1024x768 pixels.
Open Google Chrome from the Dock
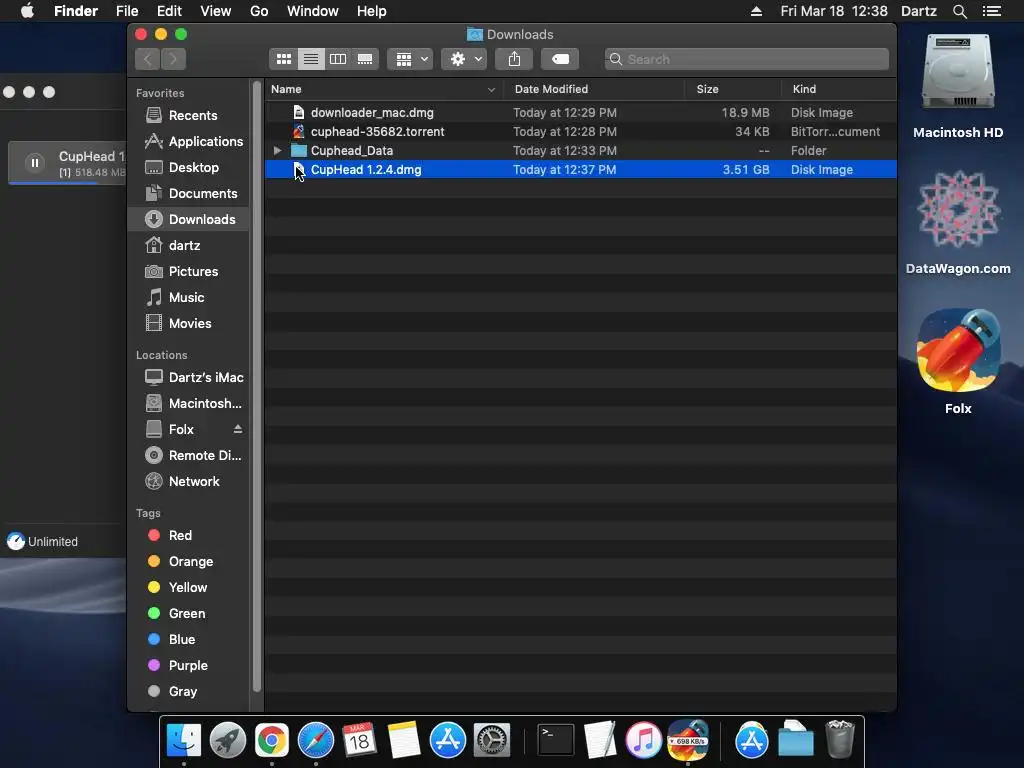(272, 741)
